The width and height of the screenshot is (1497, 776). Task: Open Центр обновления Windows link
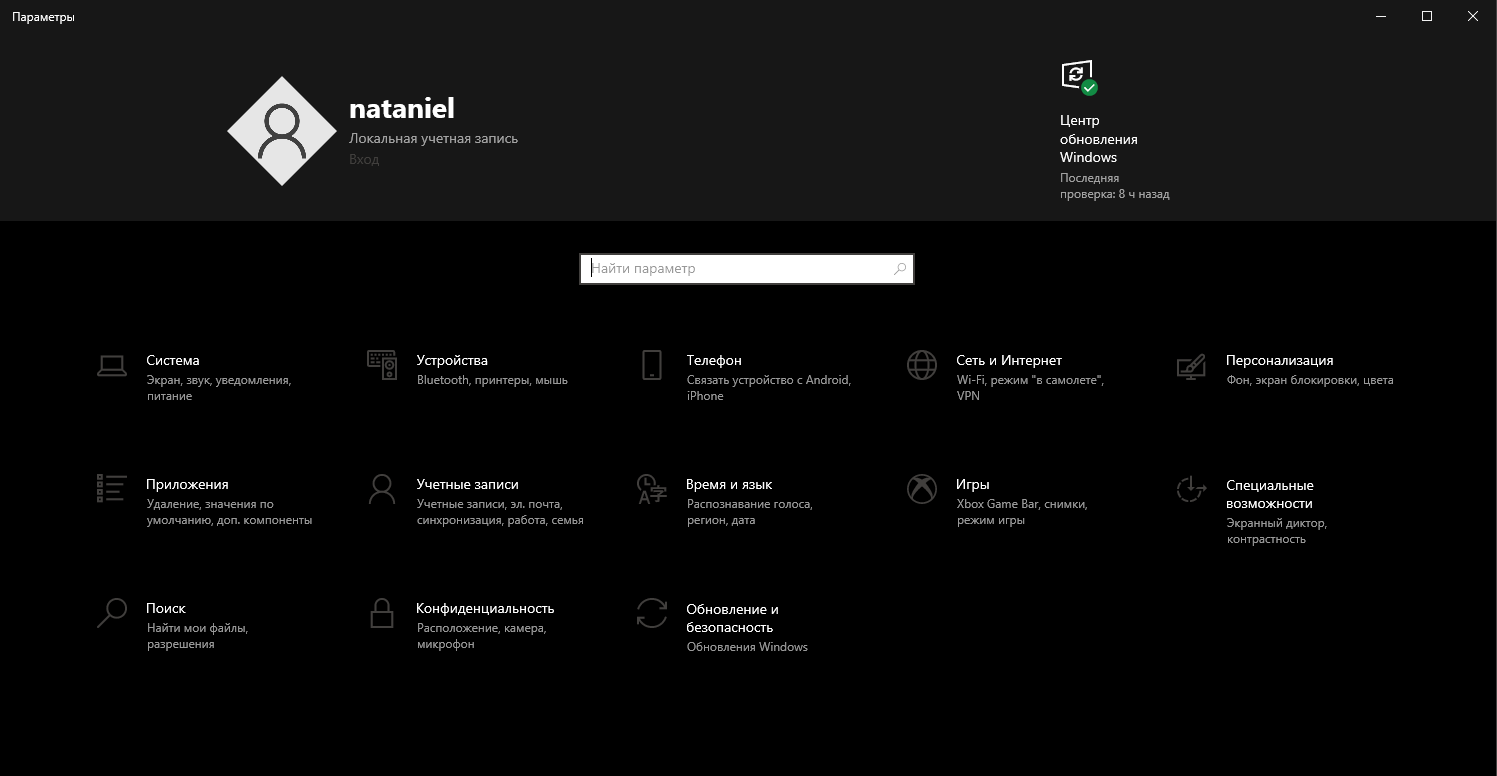click(1099, 139)
